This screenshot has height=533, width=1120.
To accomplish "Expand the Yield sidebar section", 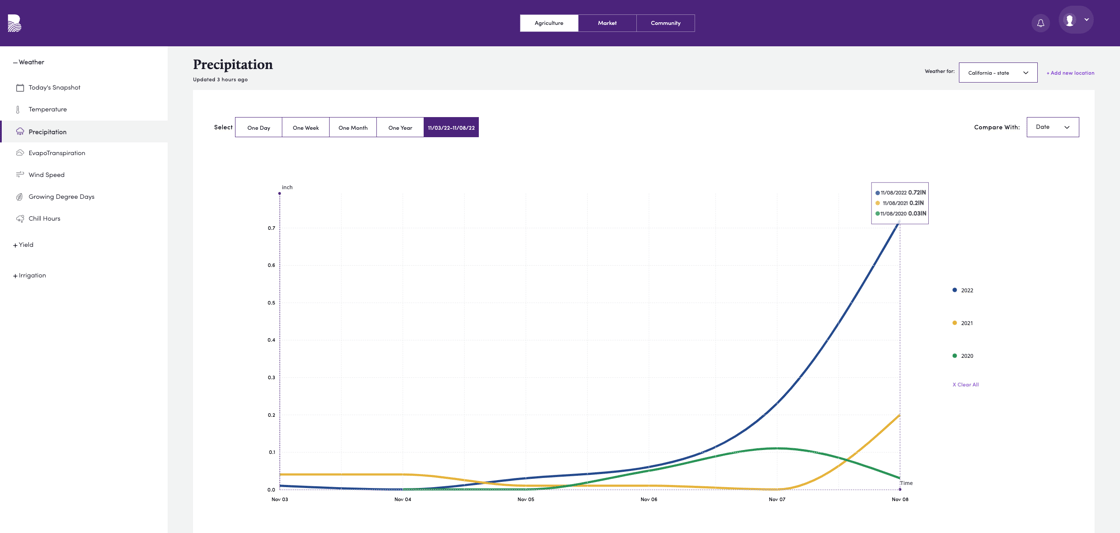I will [x=23, y=245].
